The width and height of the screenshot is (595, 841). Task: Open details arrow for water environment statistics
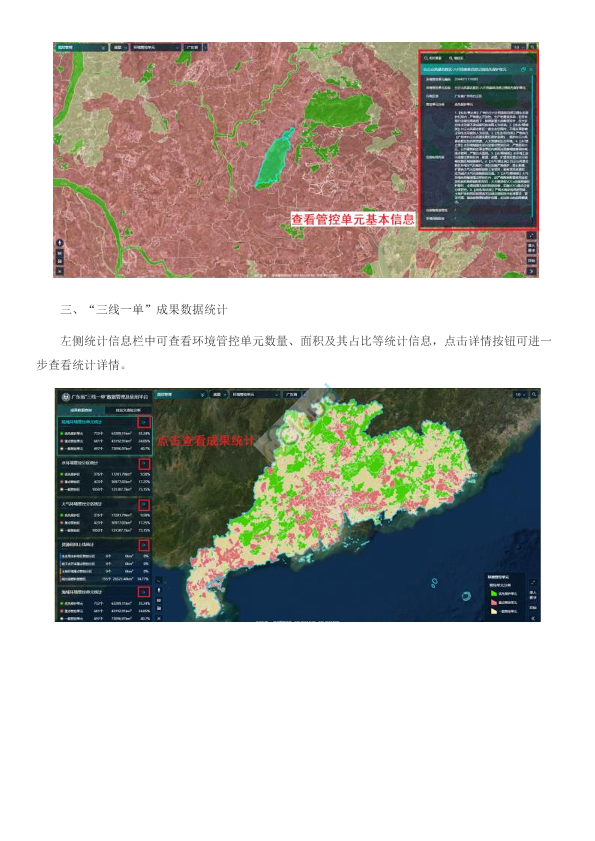pos(144,463)
